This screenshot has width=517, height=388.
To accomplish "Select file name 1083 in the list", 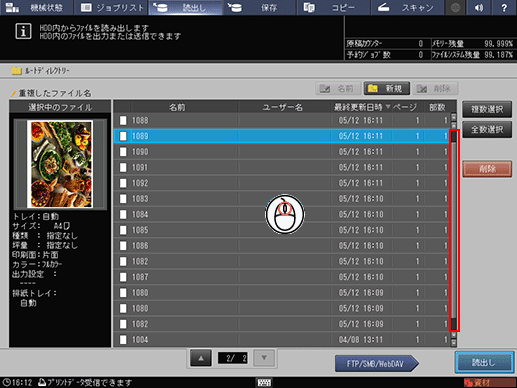I will pyautogui.click(x=140, y=199).
